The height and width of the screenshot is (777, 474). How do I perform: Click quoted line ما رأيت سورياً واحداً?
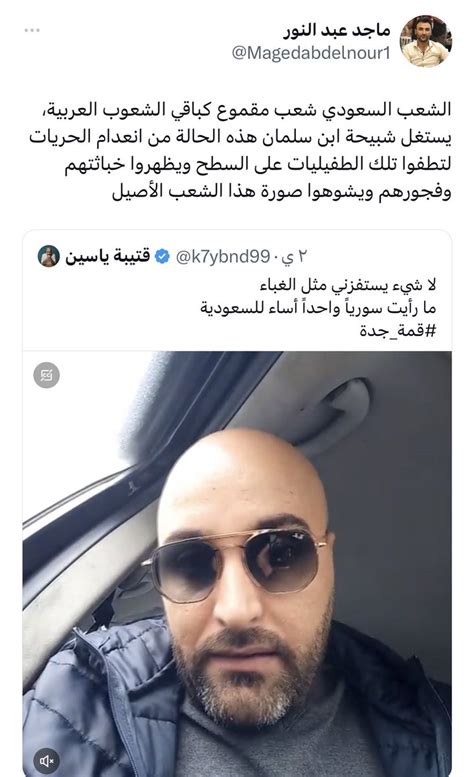318,308
